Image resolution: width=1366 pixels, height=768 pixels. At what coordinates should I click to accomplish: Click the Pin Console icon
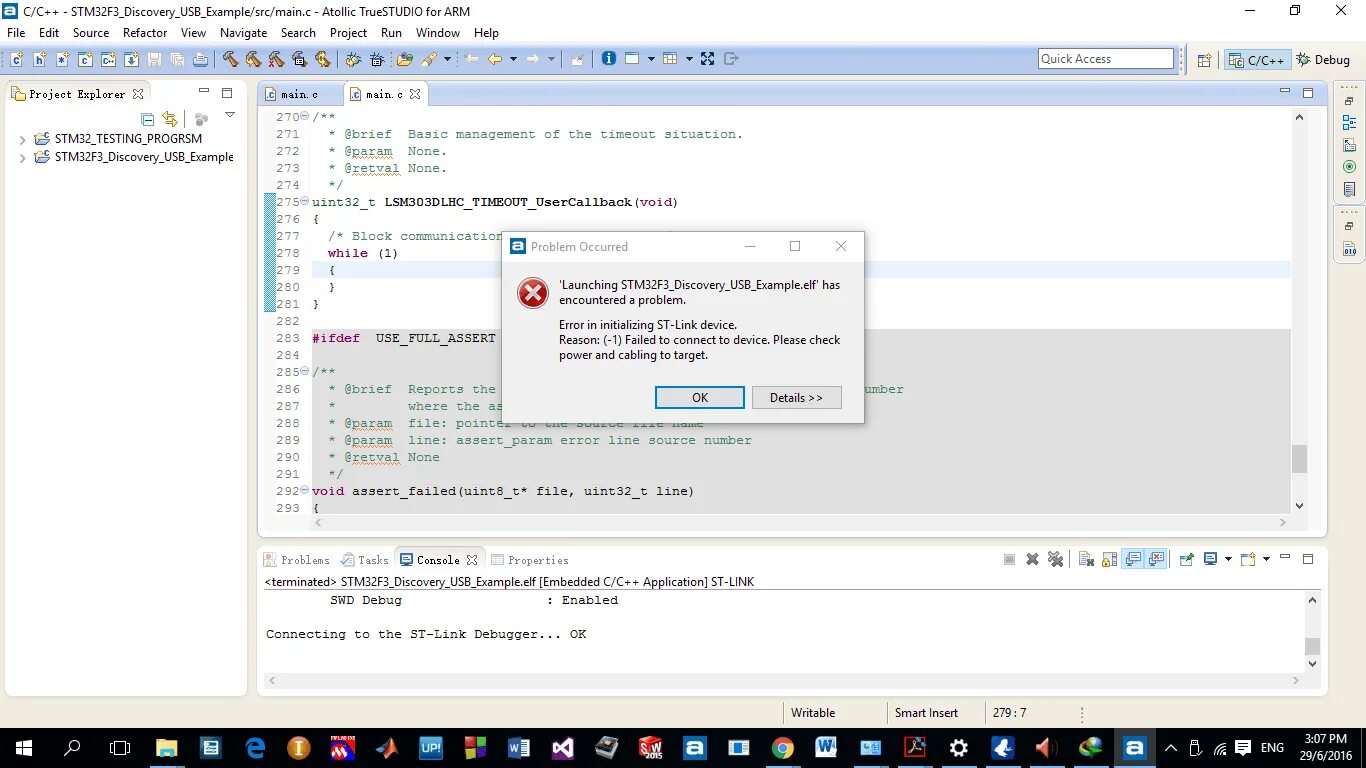[x=1187, y=559]
